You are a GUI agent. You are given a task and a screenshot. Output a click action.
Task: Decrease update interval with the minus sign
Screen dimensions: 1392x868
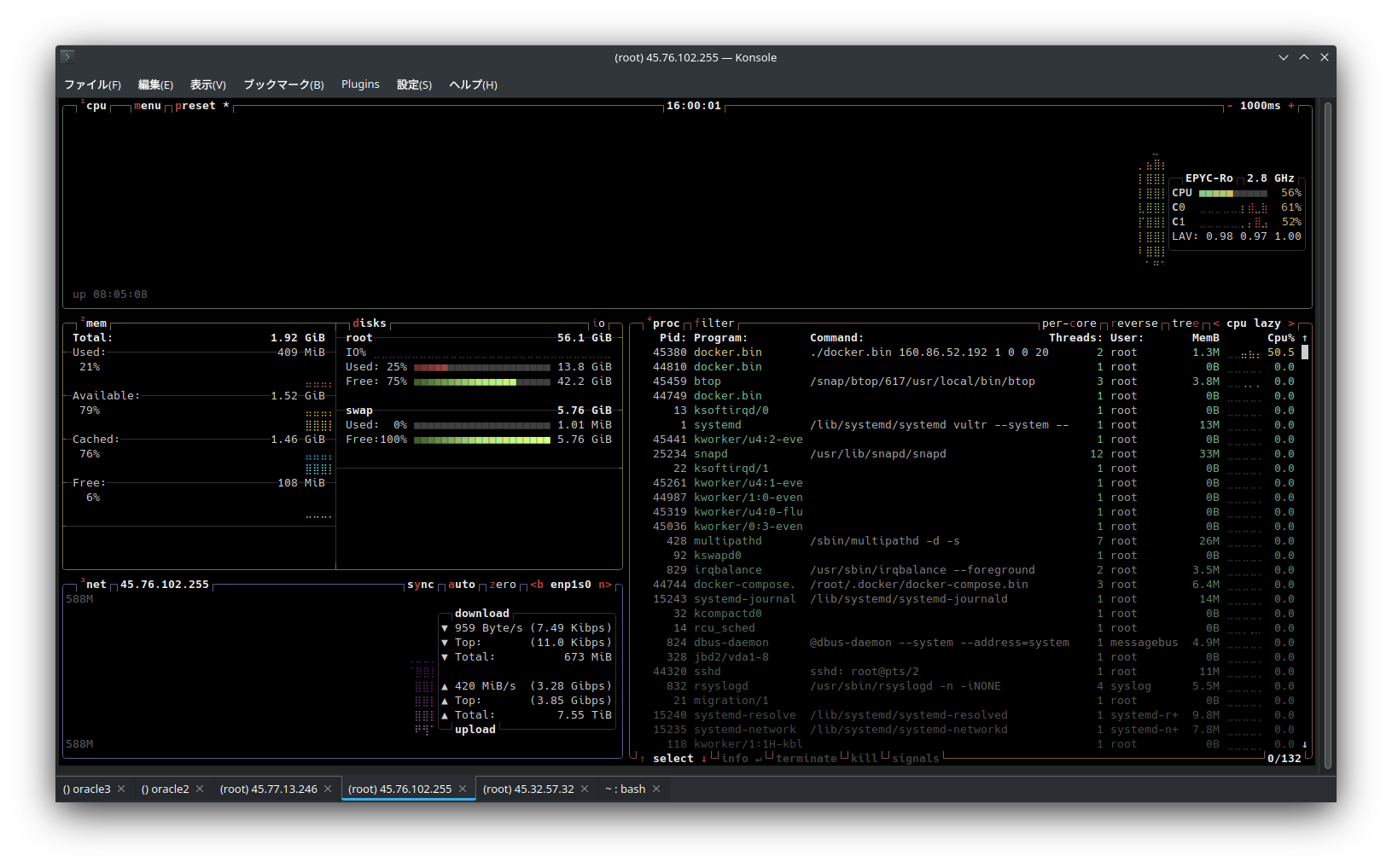[x=1229, y=106]
